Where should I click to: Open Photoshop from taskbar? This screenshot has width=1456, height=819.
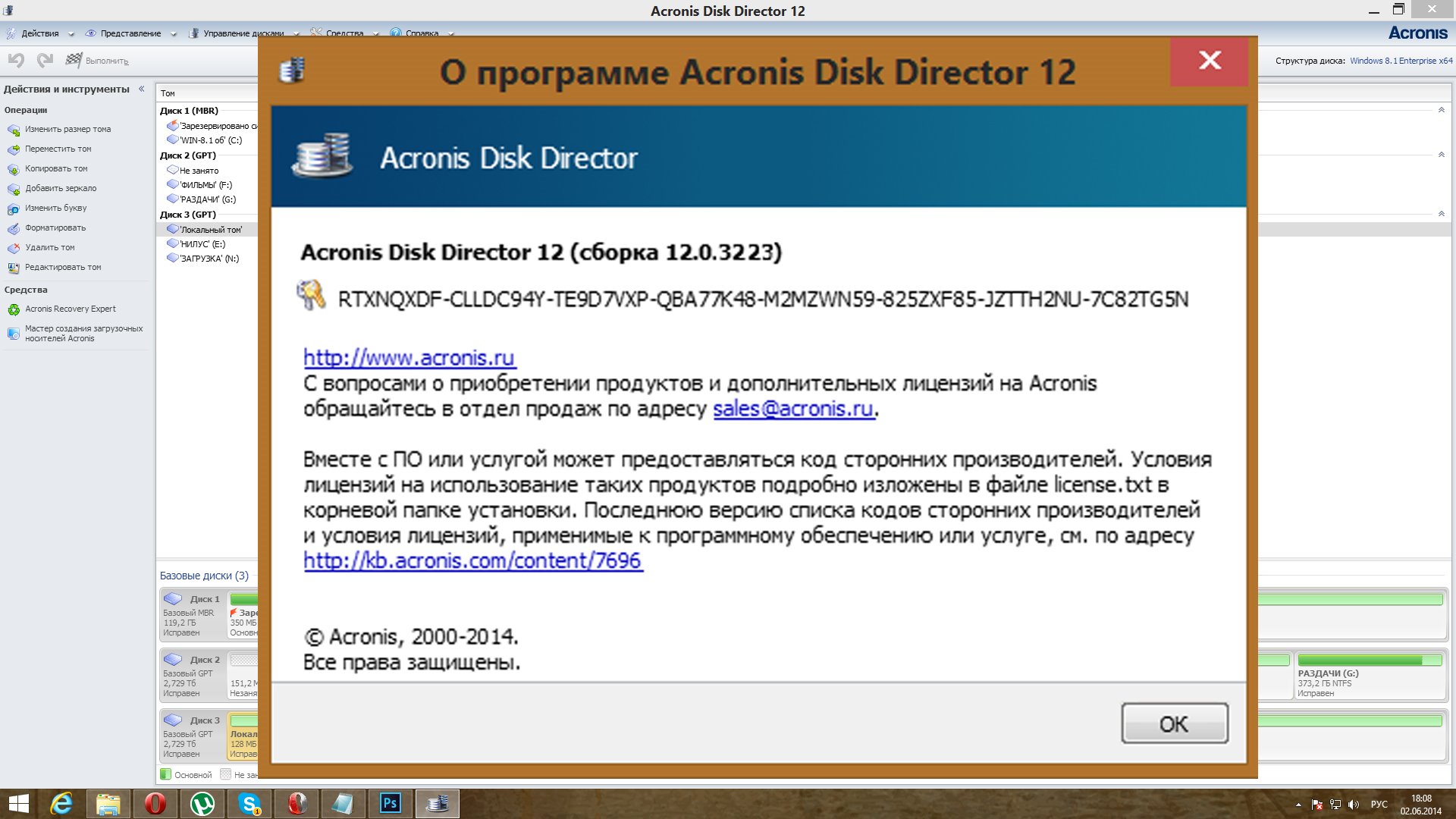point(390,803)
